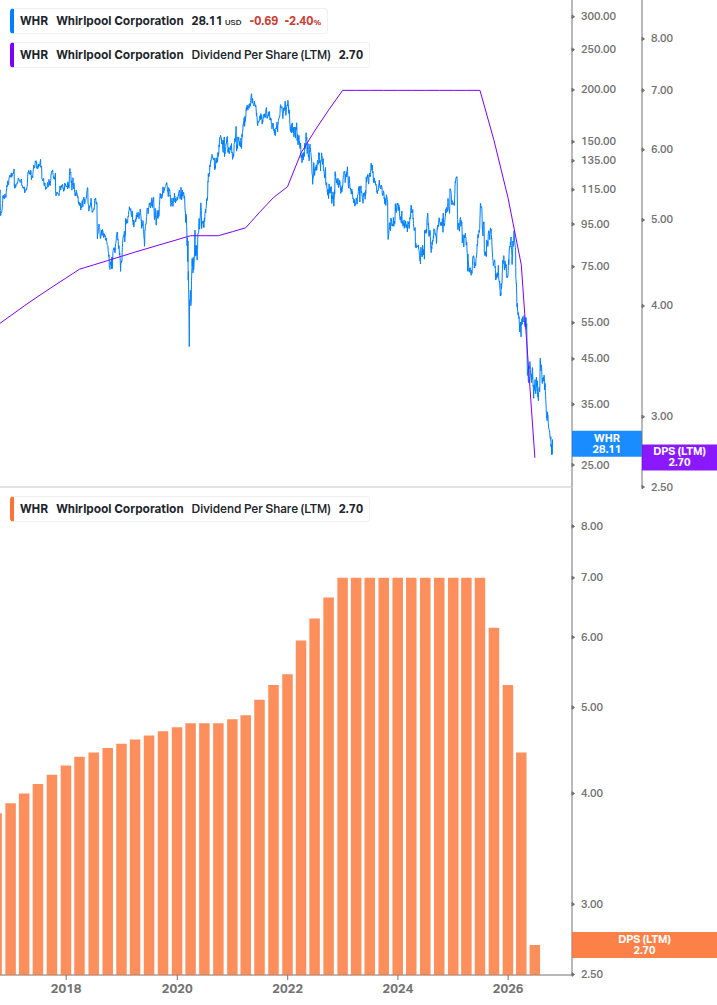
Task: Click the WHR price legend showing 28.11
Action: click(169, 21)
